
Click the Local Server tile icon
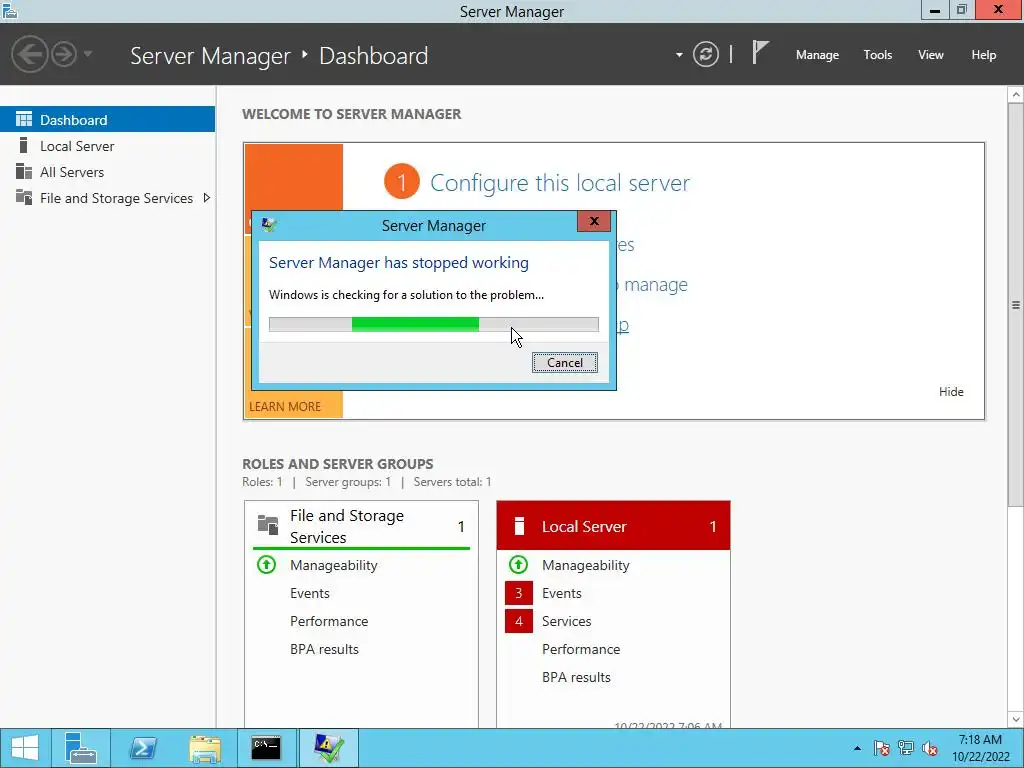[x=519, y=526]
